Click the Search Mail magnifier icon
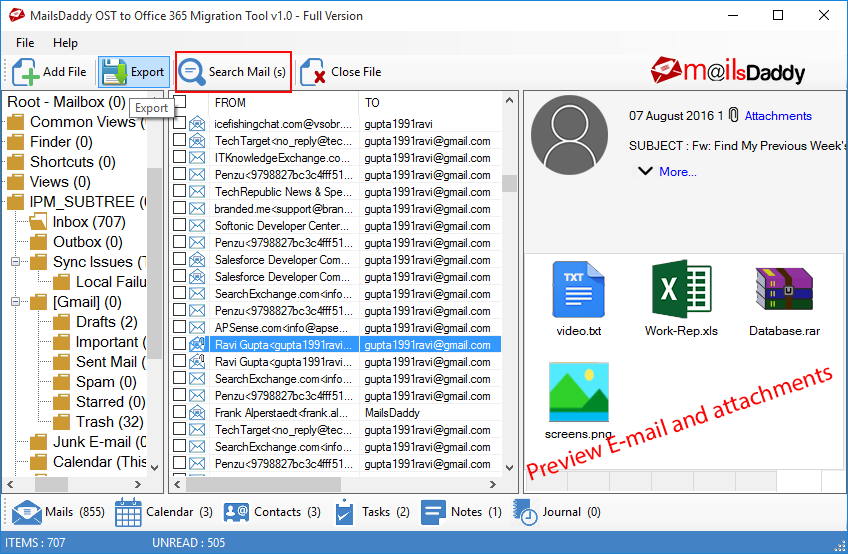848x554 pixels. click(x=192, y=72)
